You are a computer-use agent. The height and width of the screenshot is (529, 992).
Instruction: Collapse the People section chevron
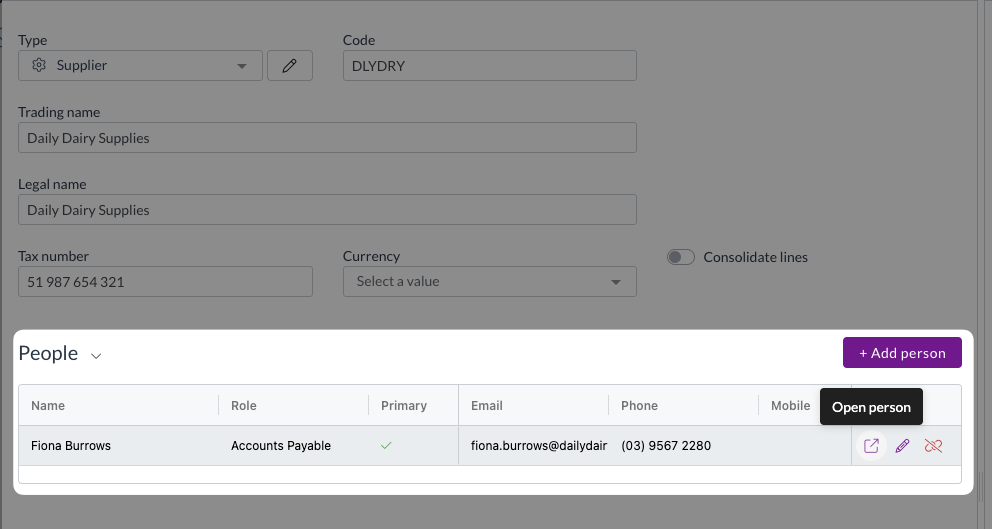click(96, 356)
